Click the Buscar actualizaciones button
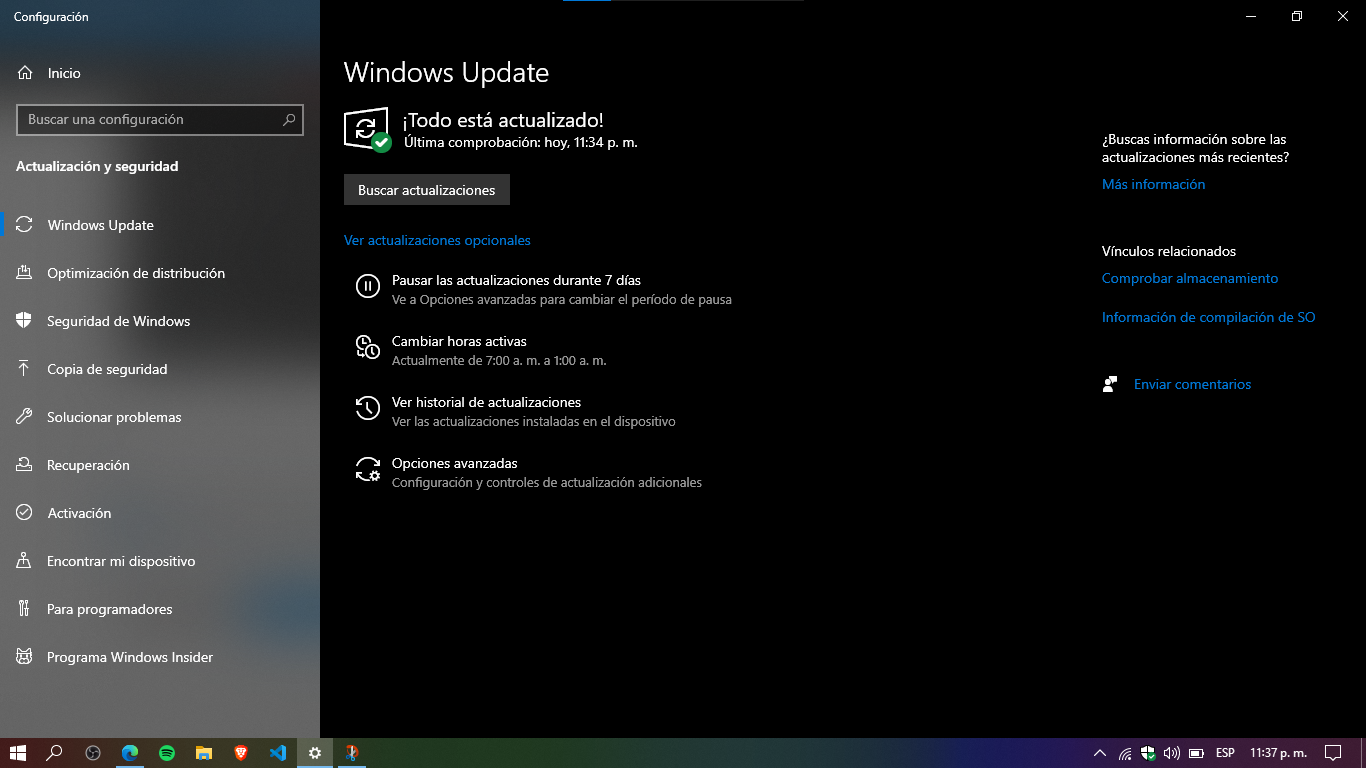The image size is (1366, 768). 427,190
